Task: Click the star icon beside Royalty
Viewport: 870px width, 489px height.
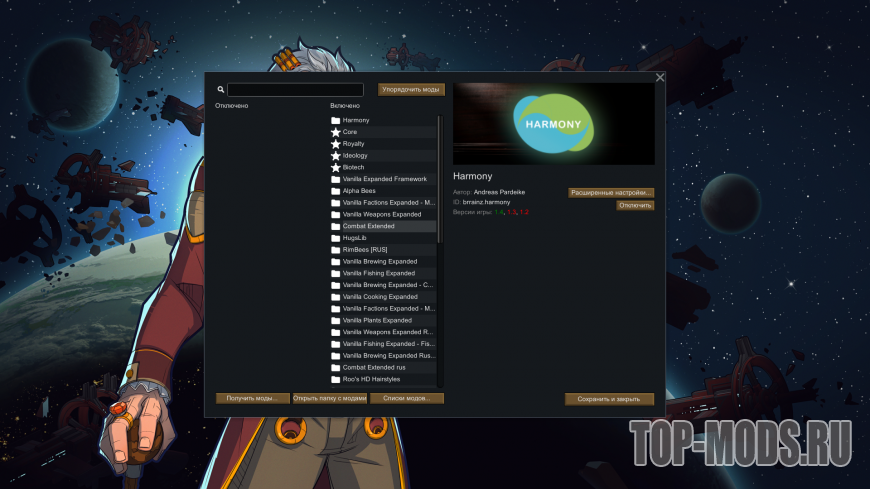Action: click(x=336, y=144)
